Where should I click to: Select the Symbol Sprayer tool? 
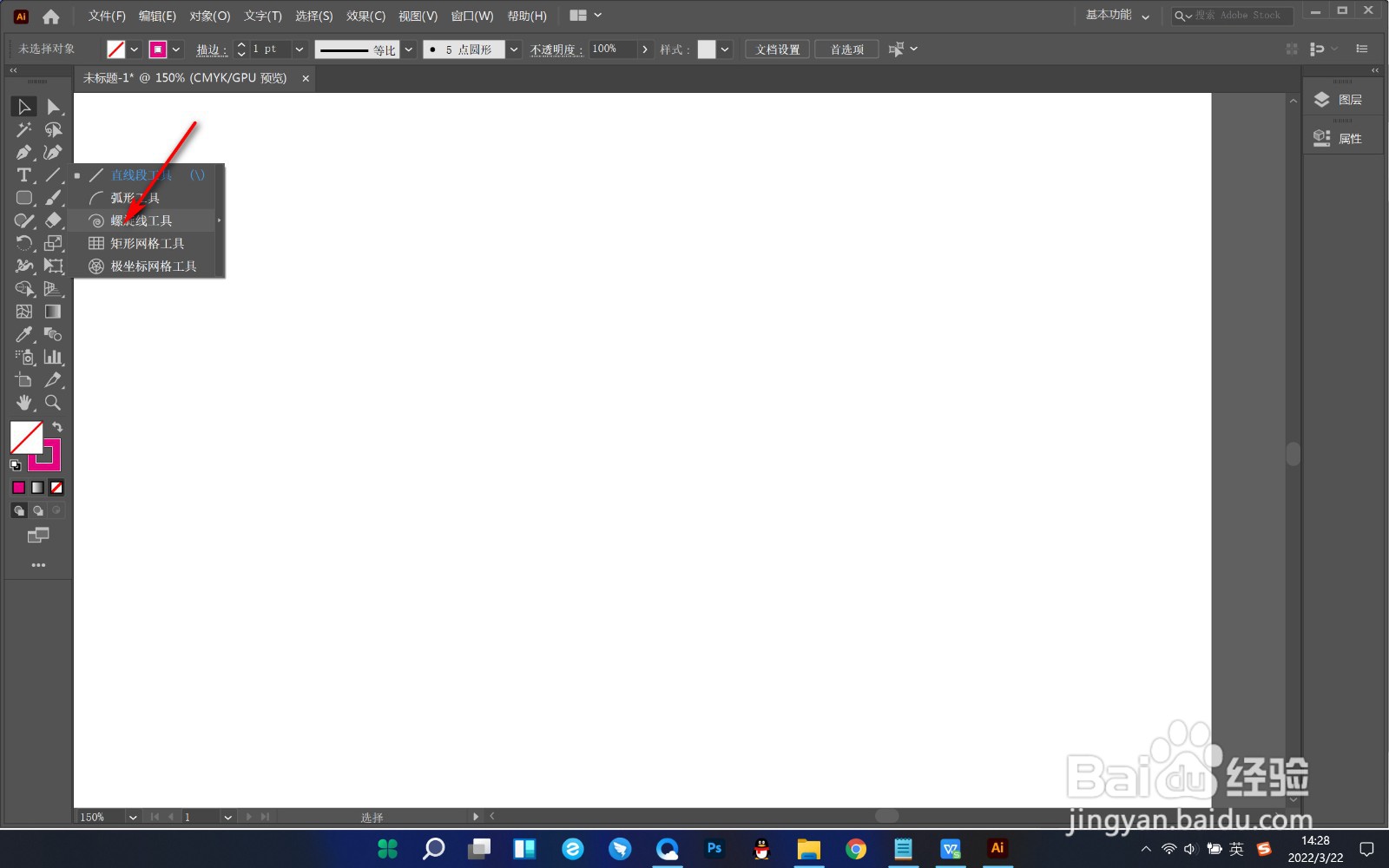pyautogui.click(x=23, y=357)
